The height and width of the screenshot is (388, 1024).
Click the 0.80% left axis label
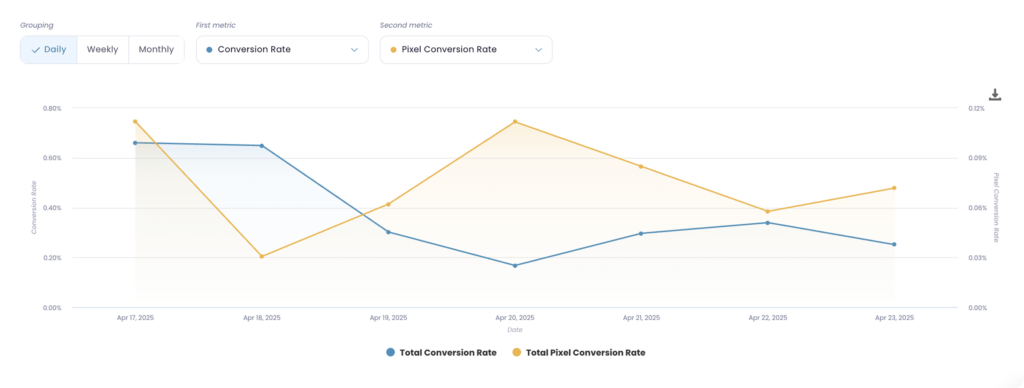pos(52,108)
